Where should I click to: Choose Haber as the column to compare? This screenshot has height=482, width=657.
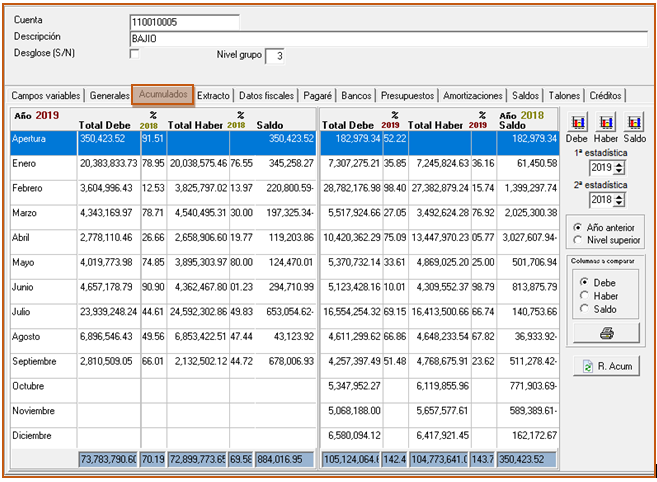point(584,295)
